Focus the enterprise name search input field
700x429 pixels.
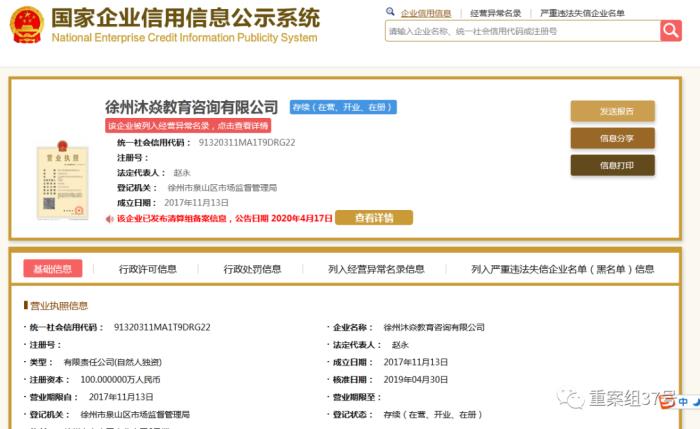coord(520,31)
